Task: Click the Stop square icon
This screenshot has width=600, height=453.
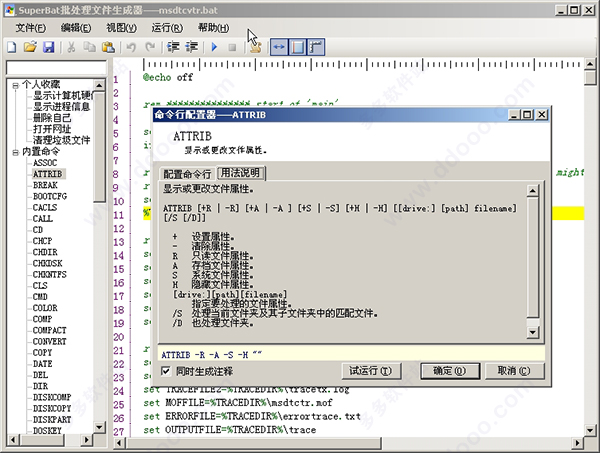Action: [x=232, y=47]
